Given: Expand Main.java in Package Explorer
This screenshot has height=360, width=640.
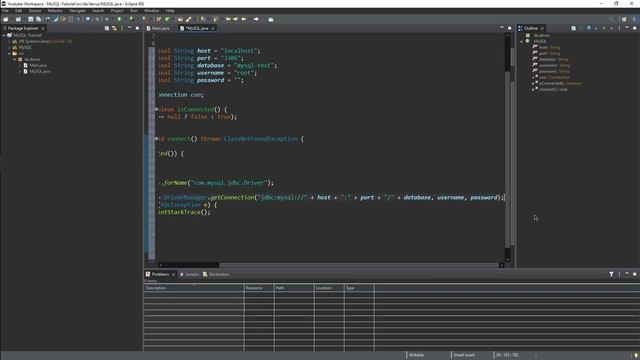Looking at the screenshot, I should point(20,65).
